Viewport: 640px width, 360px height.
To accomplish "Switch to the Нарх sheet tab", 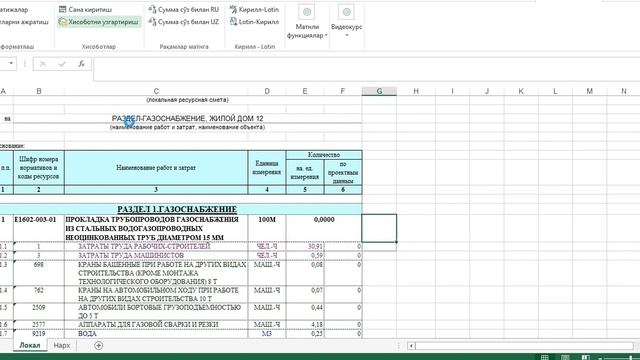I will [x=62, y=345].
